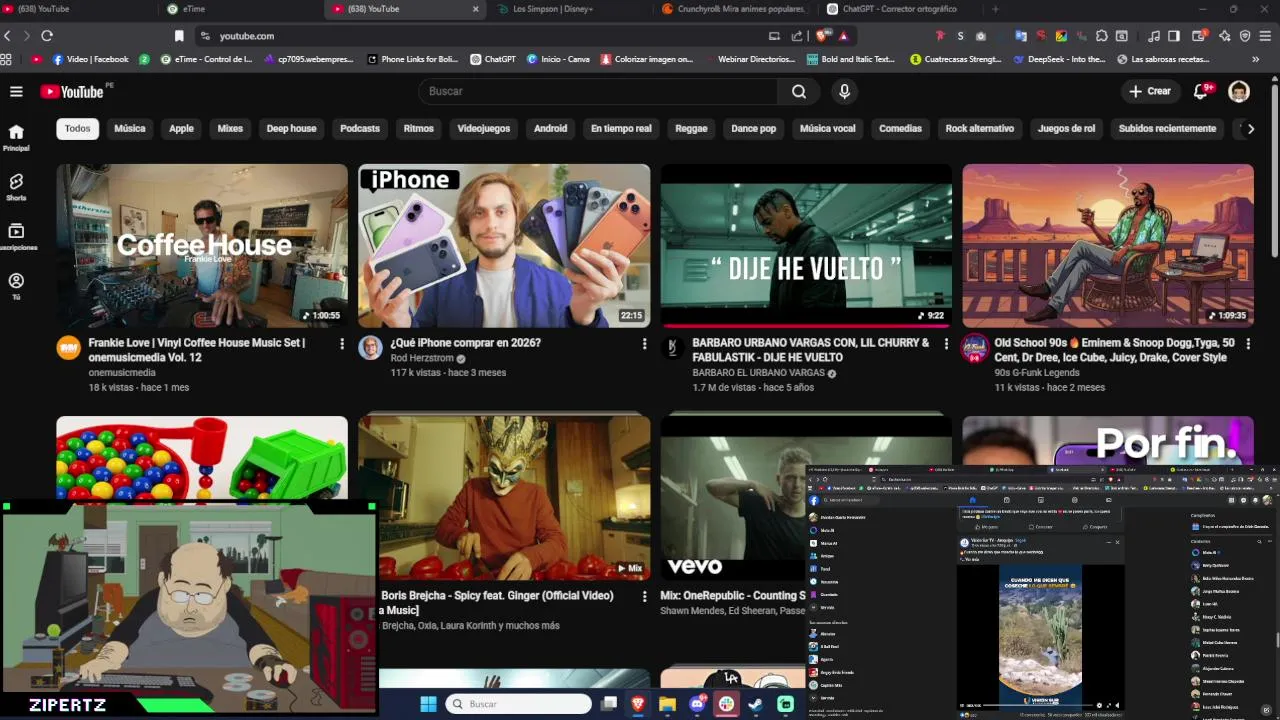Open the Leo AI sparkle icon
Screen dimensions: 1280x720
(1224, 36)
